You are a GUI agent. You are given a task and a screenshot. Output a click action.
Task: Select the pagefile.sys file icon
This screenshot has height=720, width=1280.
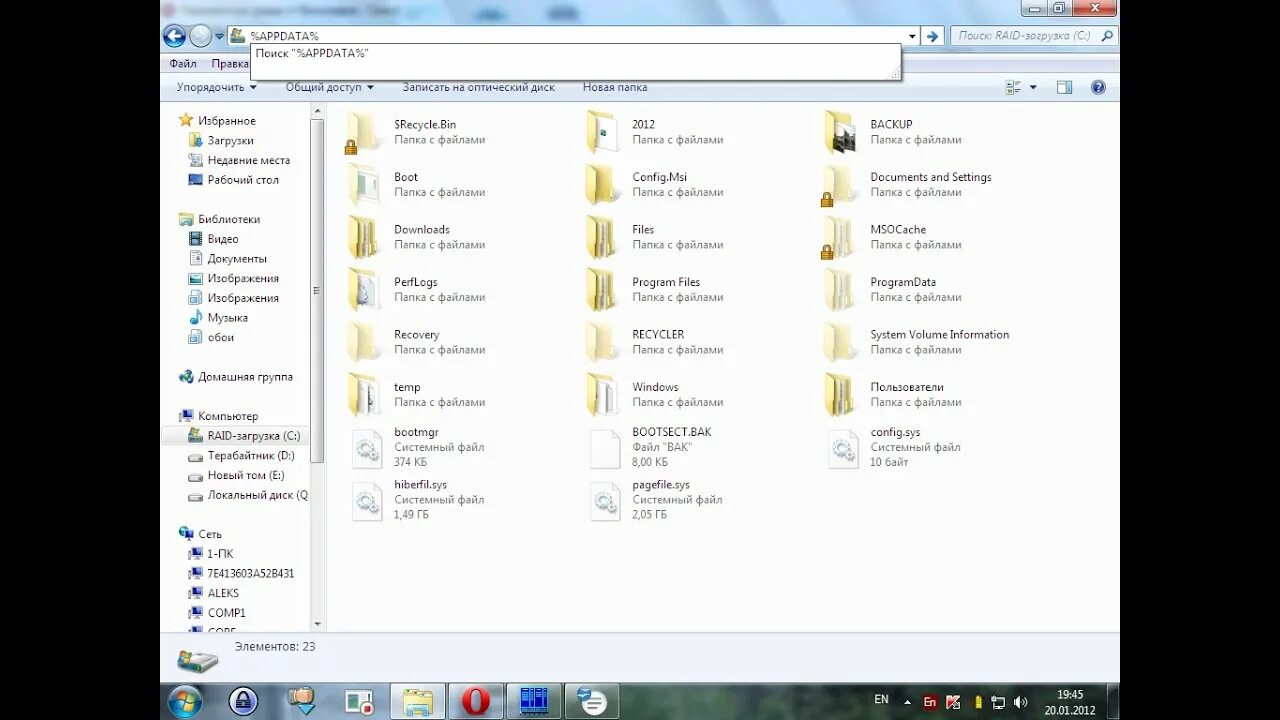click(604, 501)
